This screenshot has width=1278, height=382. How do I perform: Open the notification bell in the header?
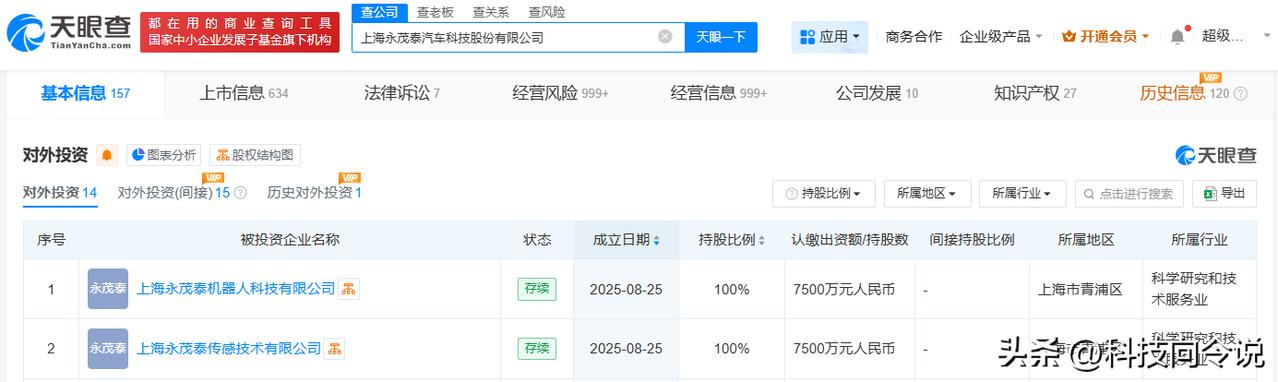(x=1177, y=37)
